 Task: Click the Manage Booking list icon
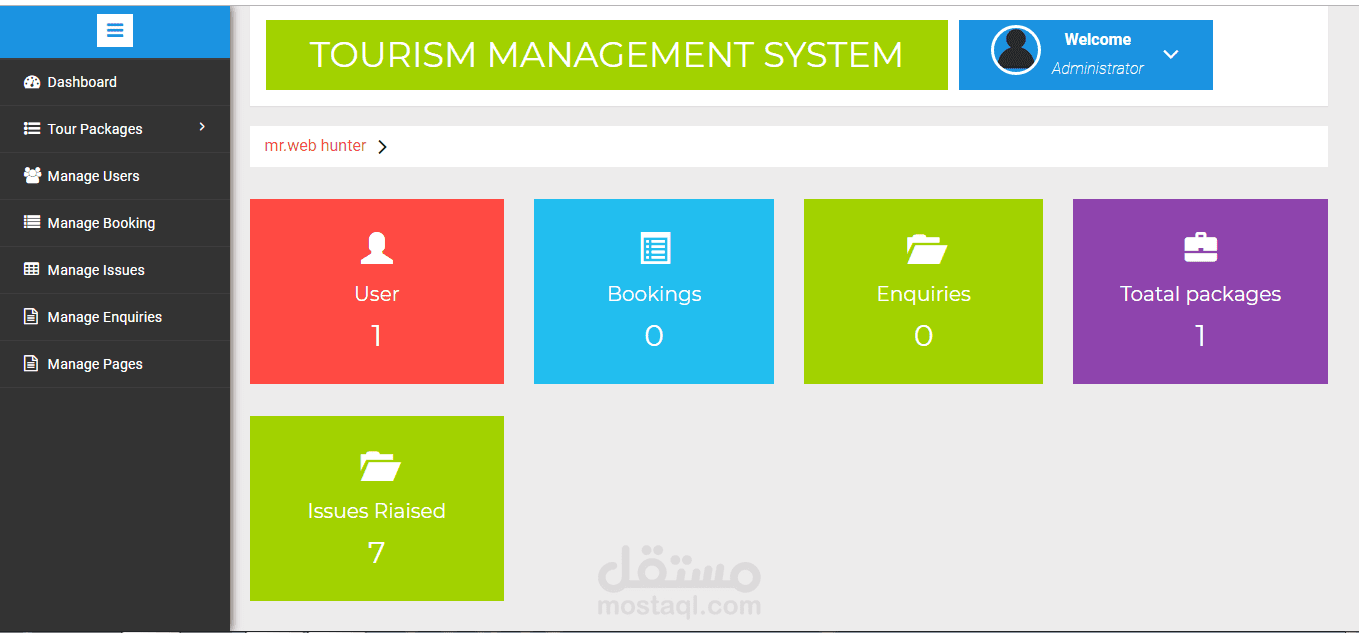tap(32, 223)
